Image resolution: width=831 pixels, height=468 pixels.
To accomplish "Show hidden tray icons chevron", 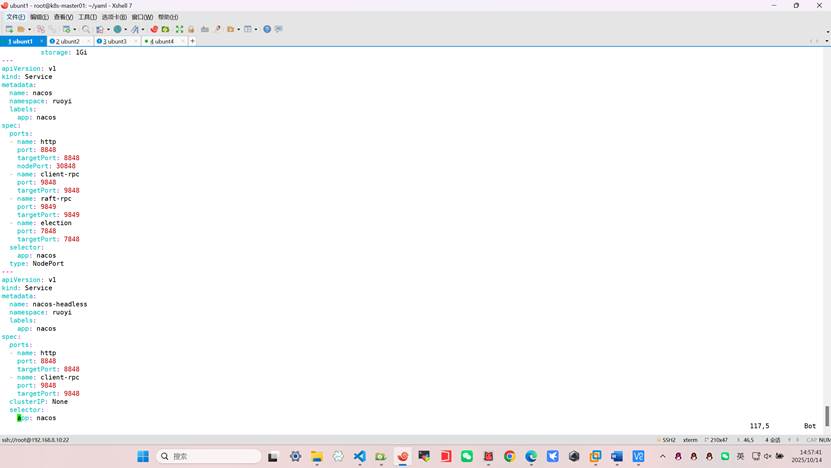I will click(662, 456).
